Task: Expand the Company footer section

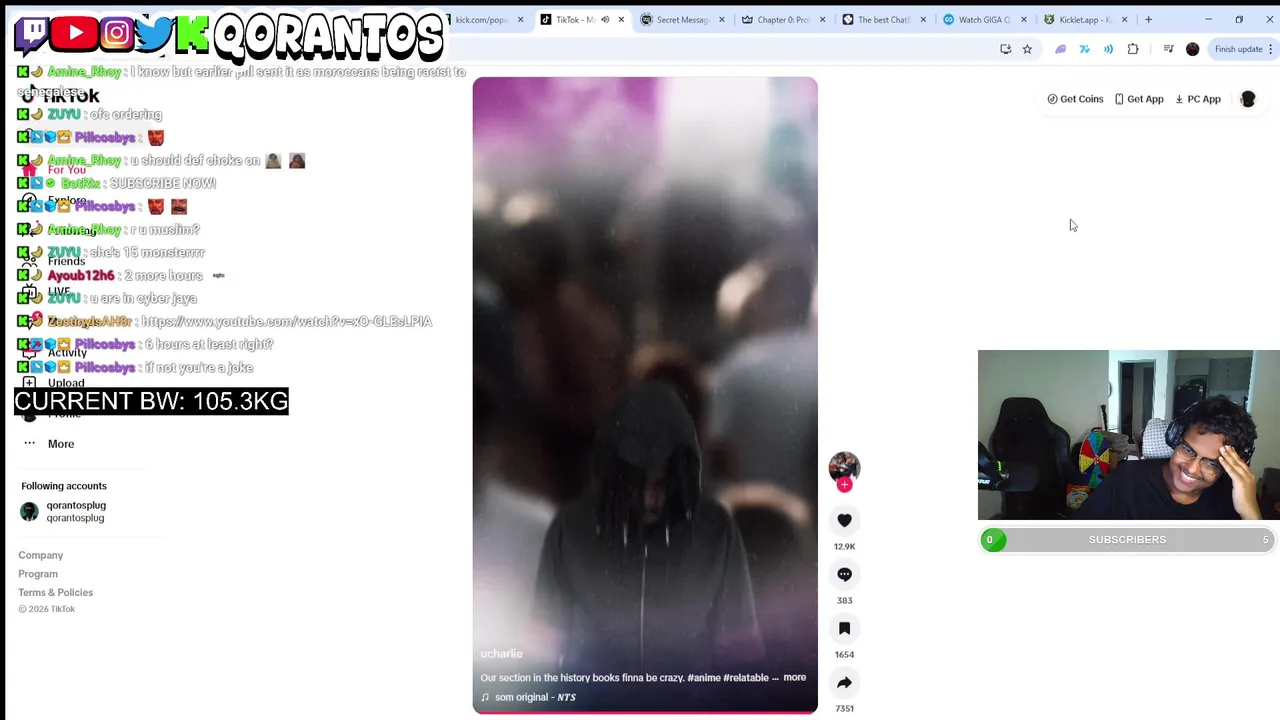Action: (x=40, y=555)
